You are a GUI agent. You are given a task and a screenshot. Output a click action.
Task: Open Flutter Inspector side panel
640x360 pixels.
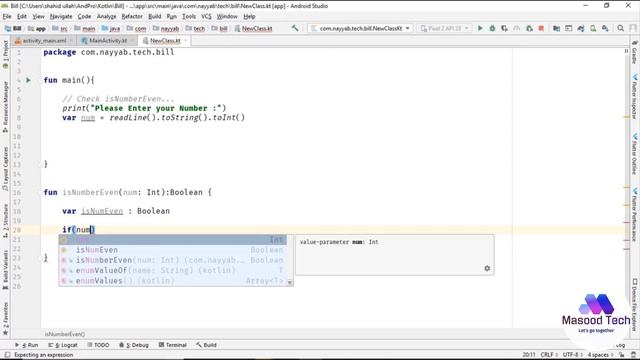tap(635, 96)
